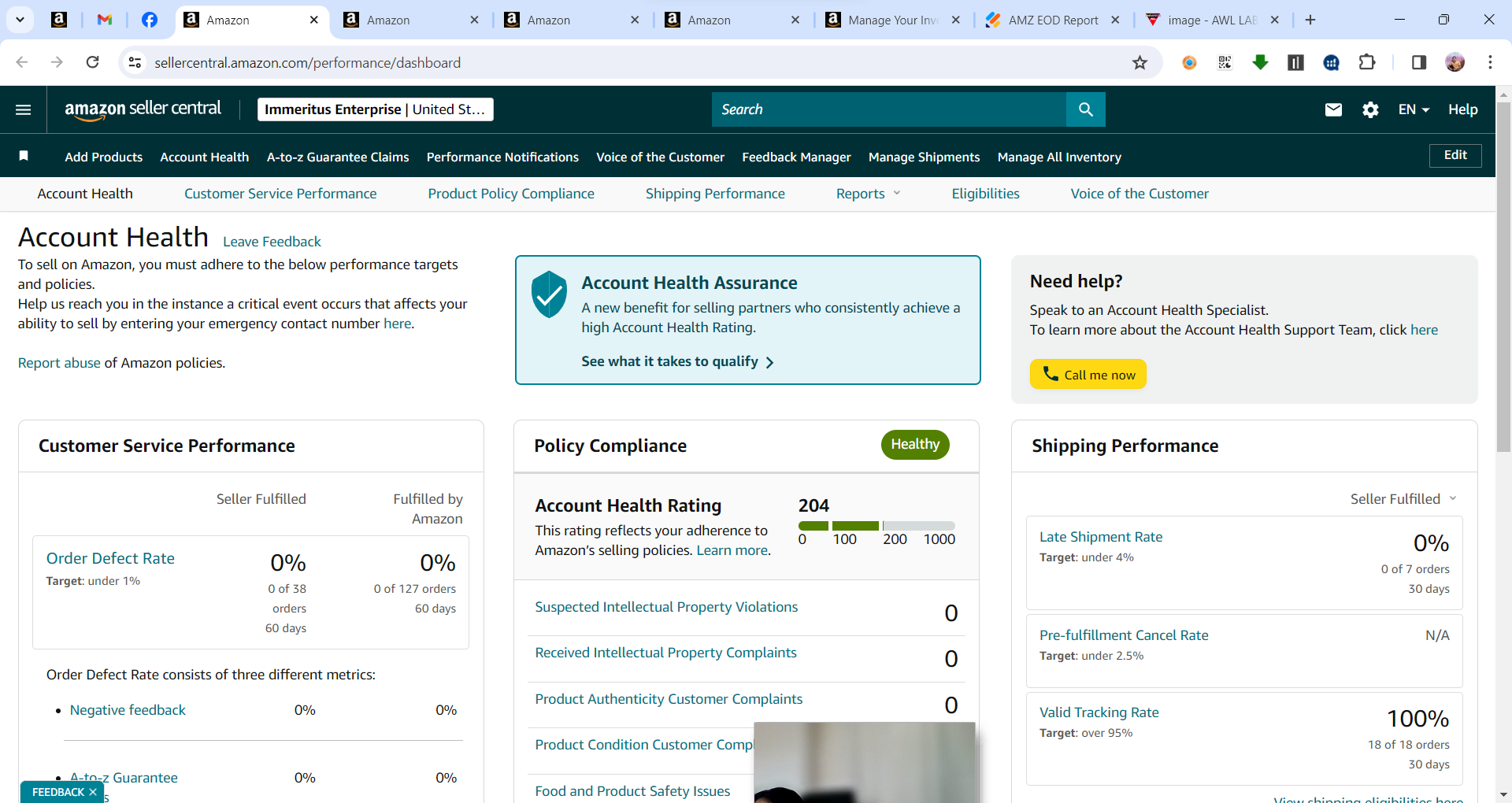Switch to the AMZ EOD Report tab
This screenshot has width=1512, height=803.
click(x=1053, y=20)
